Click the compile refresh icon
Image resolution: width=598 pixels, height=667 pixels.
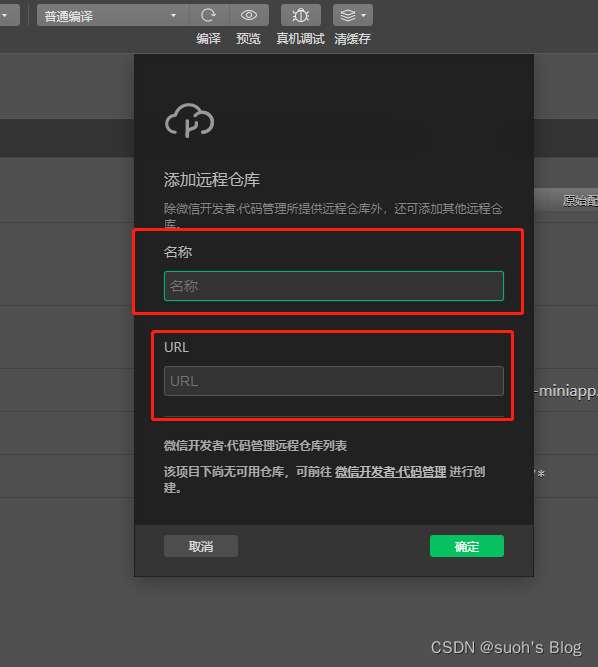coord(208,16)
